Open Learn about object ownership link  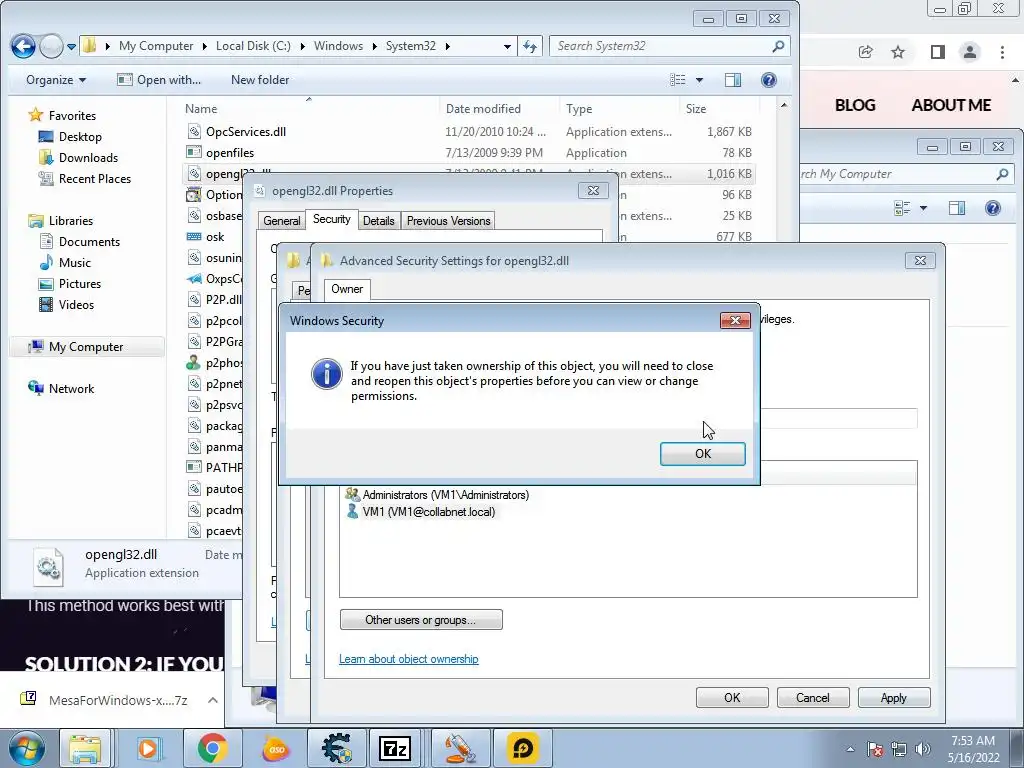409,659
